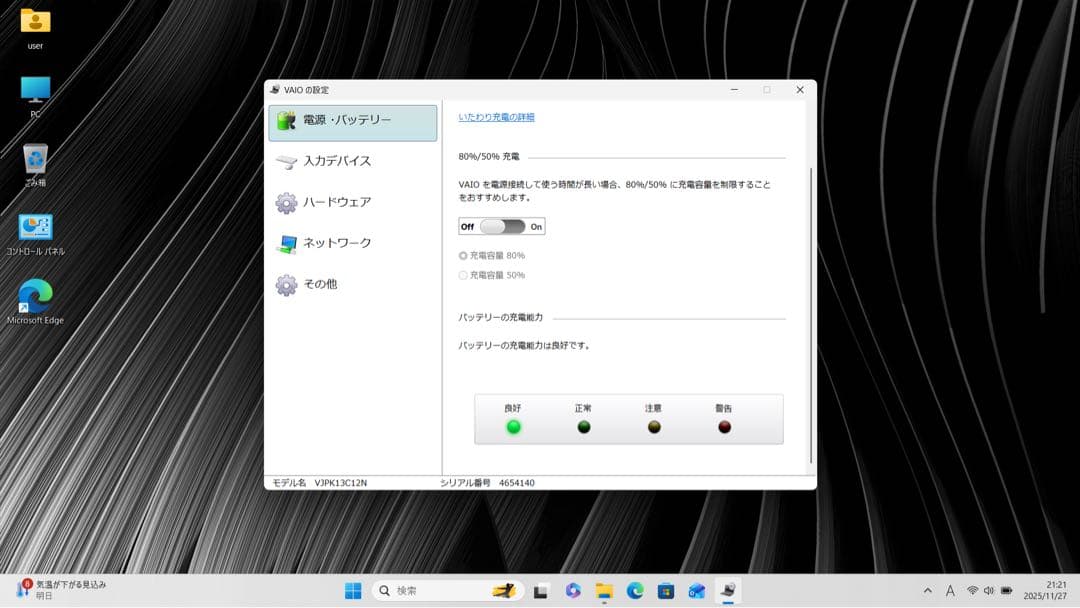Open ハードウェア settings via its gear icon
Screen dimensions: 1080x608
coord(288,201)
